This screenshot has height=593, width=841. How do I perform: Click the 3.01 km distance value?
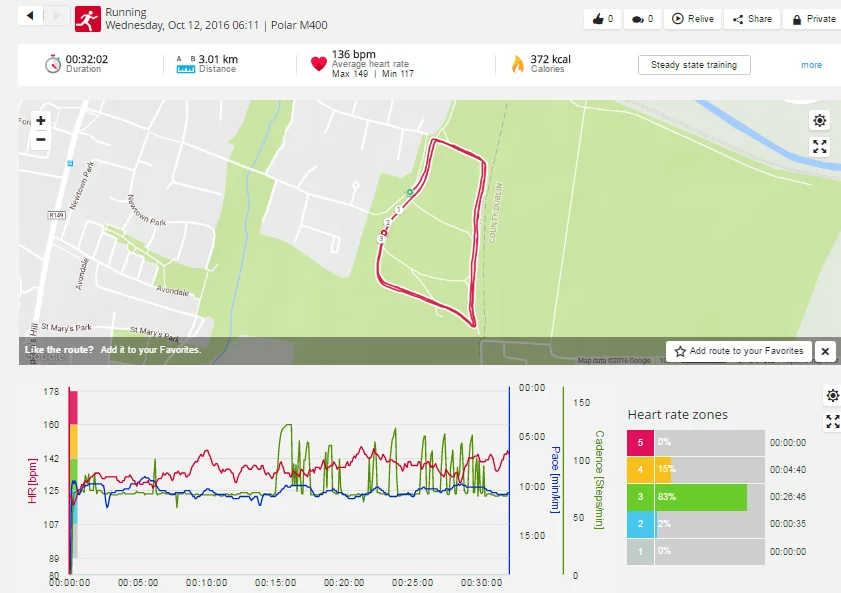click(x=218, y=60)
